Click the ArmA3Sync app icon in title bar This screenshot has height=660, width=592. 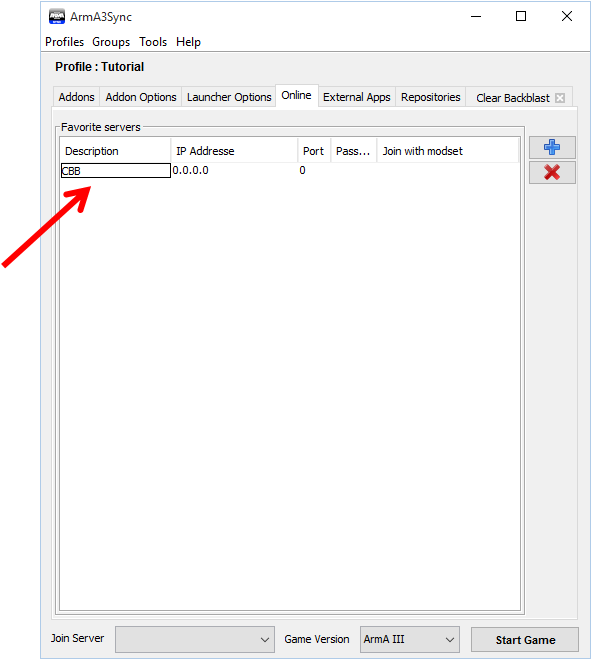pos(57,16)
